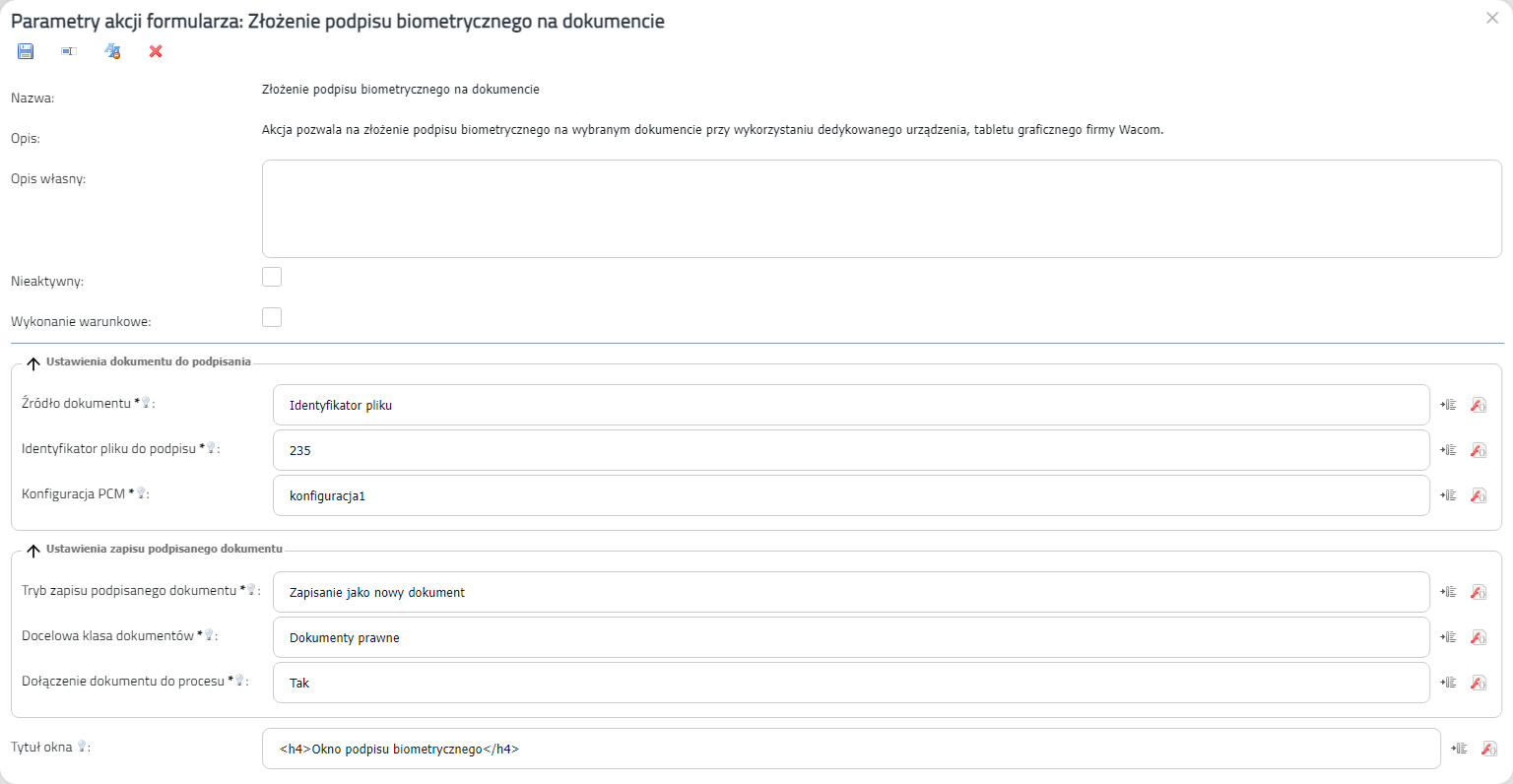Insert variable into Identyfikator pliku do podpisu
The width and height of the screenshot is (1513, 784).
pos(1448,450)
